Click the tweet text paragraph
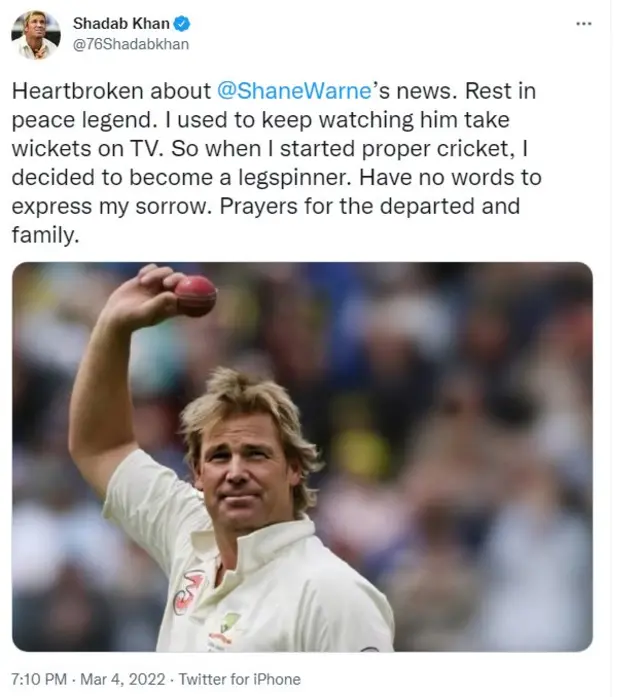This screenshot has width=640, height=697. tap(276, 163)
